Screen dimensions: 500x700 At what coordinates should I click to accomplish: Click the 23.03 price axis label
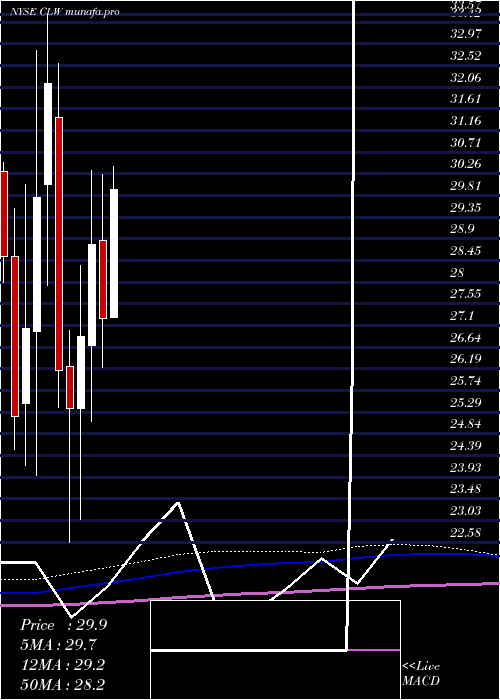(466, 511)
